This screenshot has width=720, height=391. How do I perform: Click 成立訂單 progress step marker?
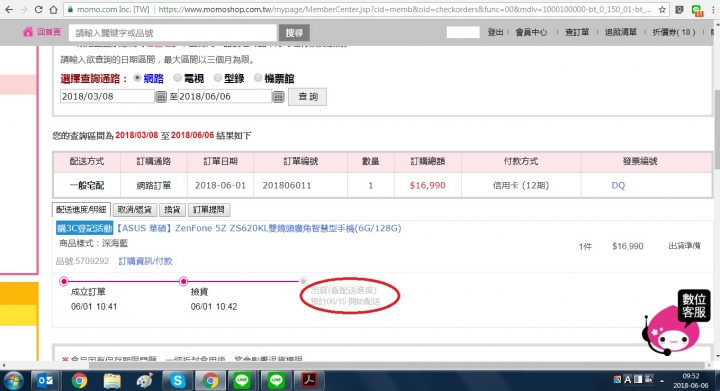[x=64, y=281]
